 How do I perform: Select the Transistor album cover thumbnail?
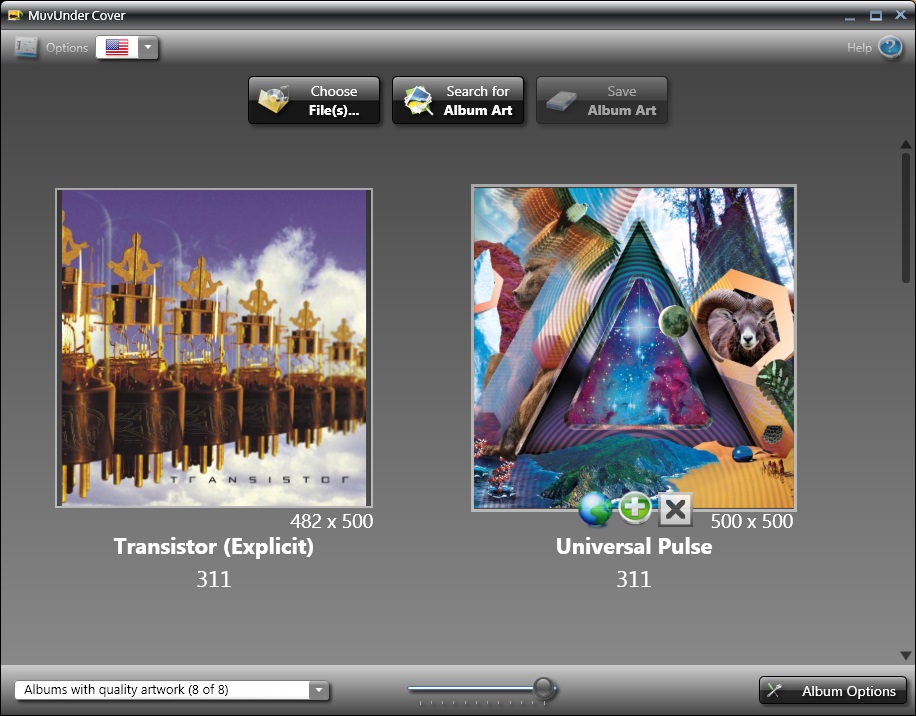(214, 348)
